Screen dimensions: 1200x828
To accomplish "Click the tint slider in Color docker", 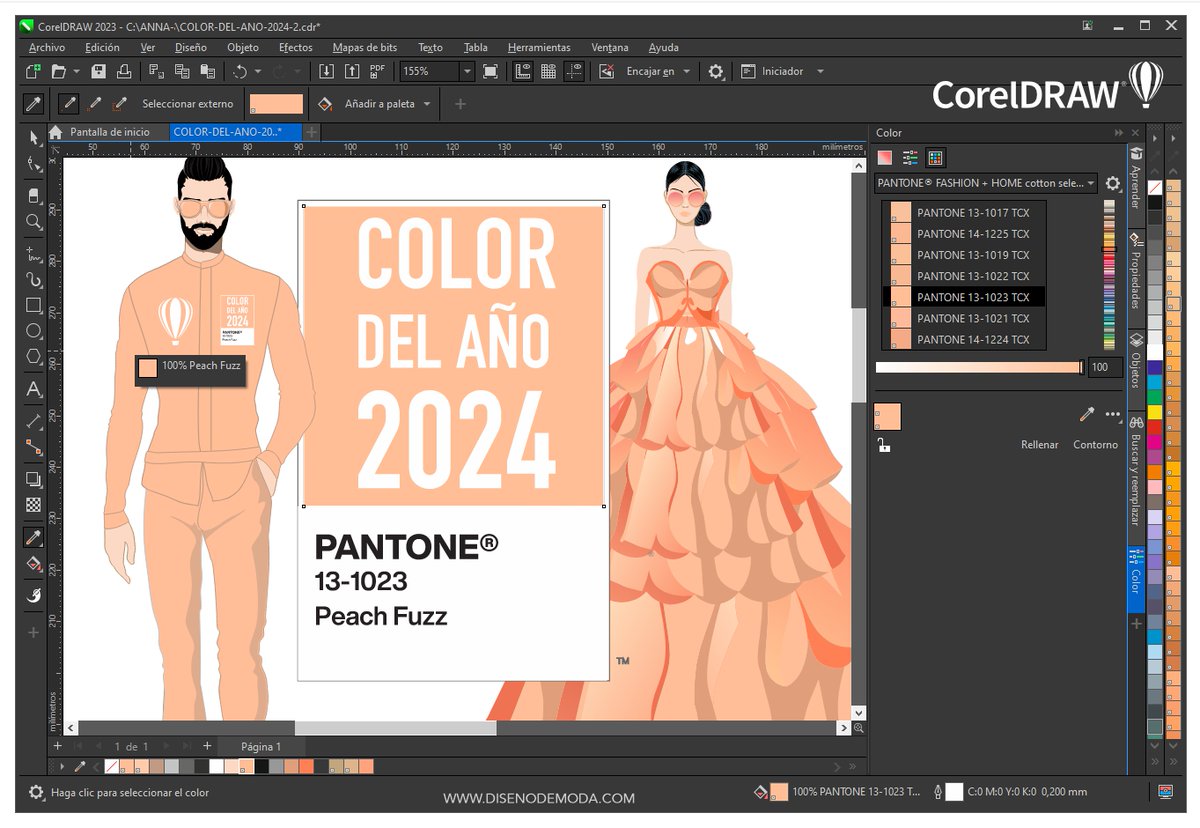I will 978,367.
